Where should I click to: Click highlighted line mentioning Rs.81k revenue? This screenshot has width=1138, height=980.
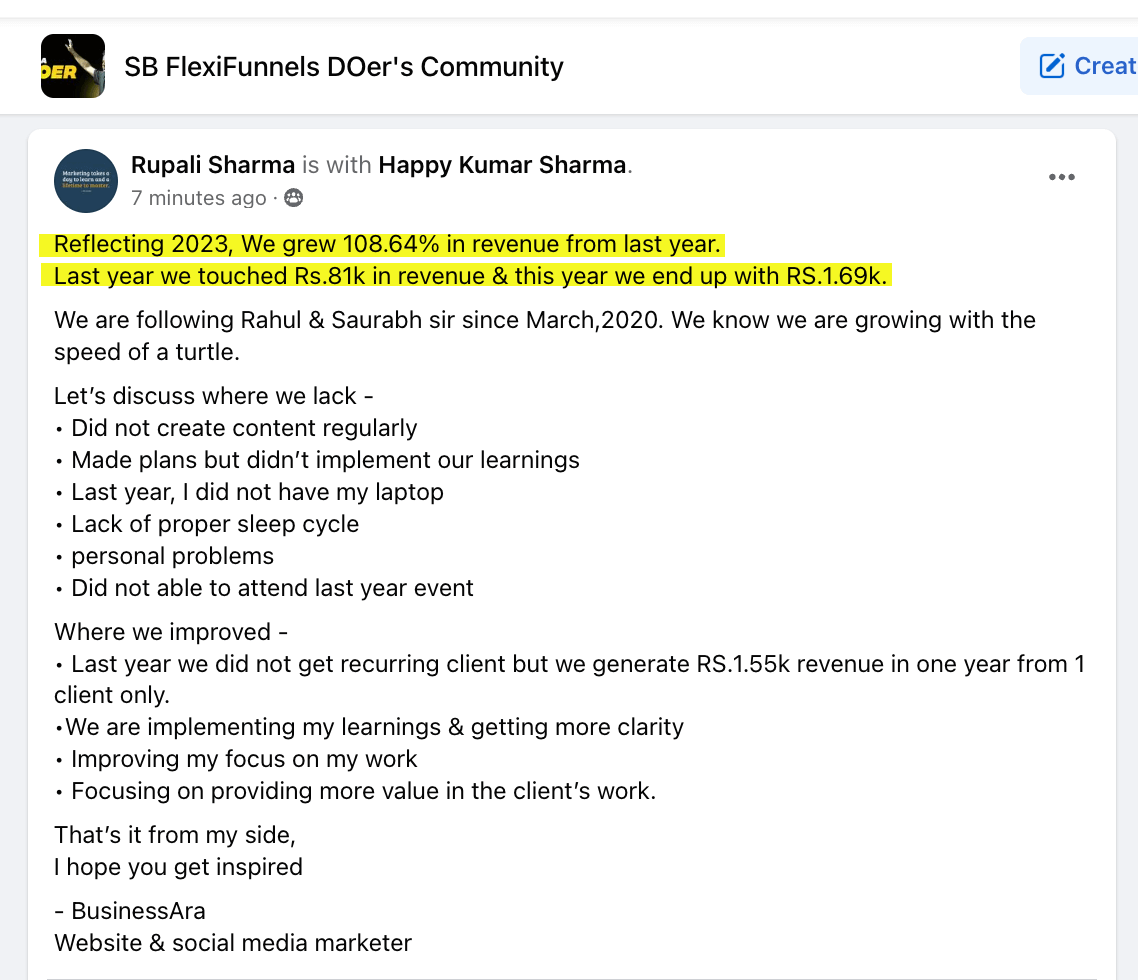coord(470,276)
